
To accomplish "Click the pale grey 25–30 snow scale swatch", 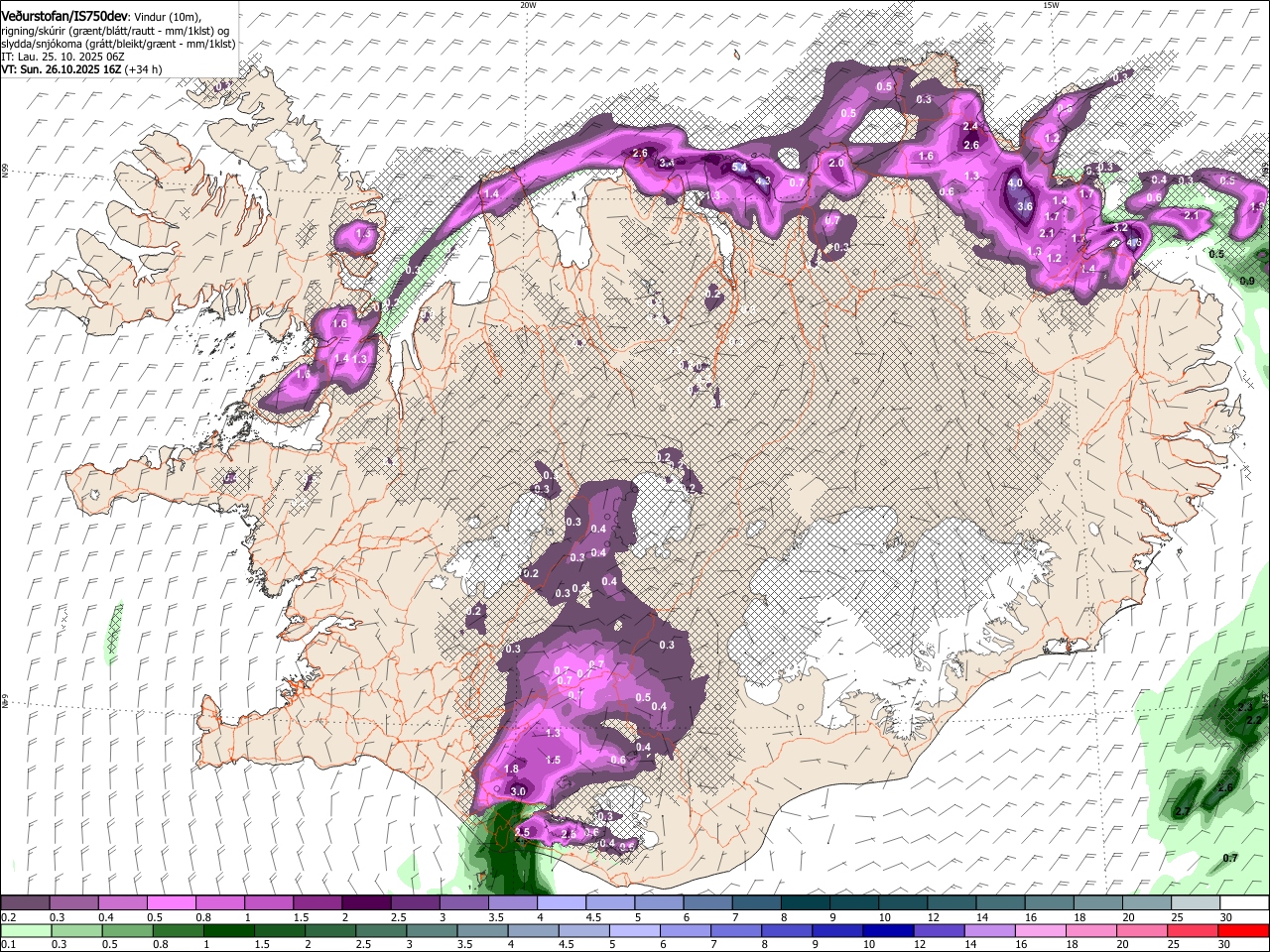I will click(1195, 903).
